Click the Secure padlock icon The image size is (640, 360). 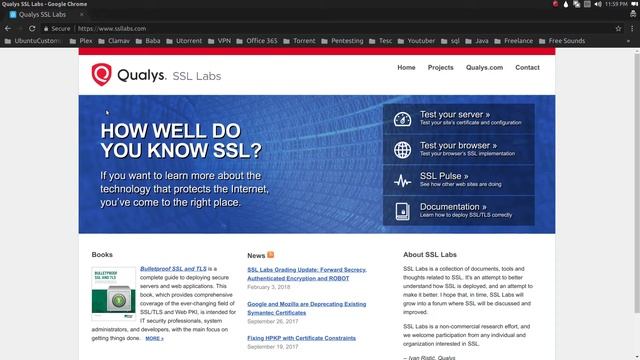pyautogui.click(x=46, y=29)
